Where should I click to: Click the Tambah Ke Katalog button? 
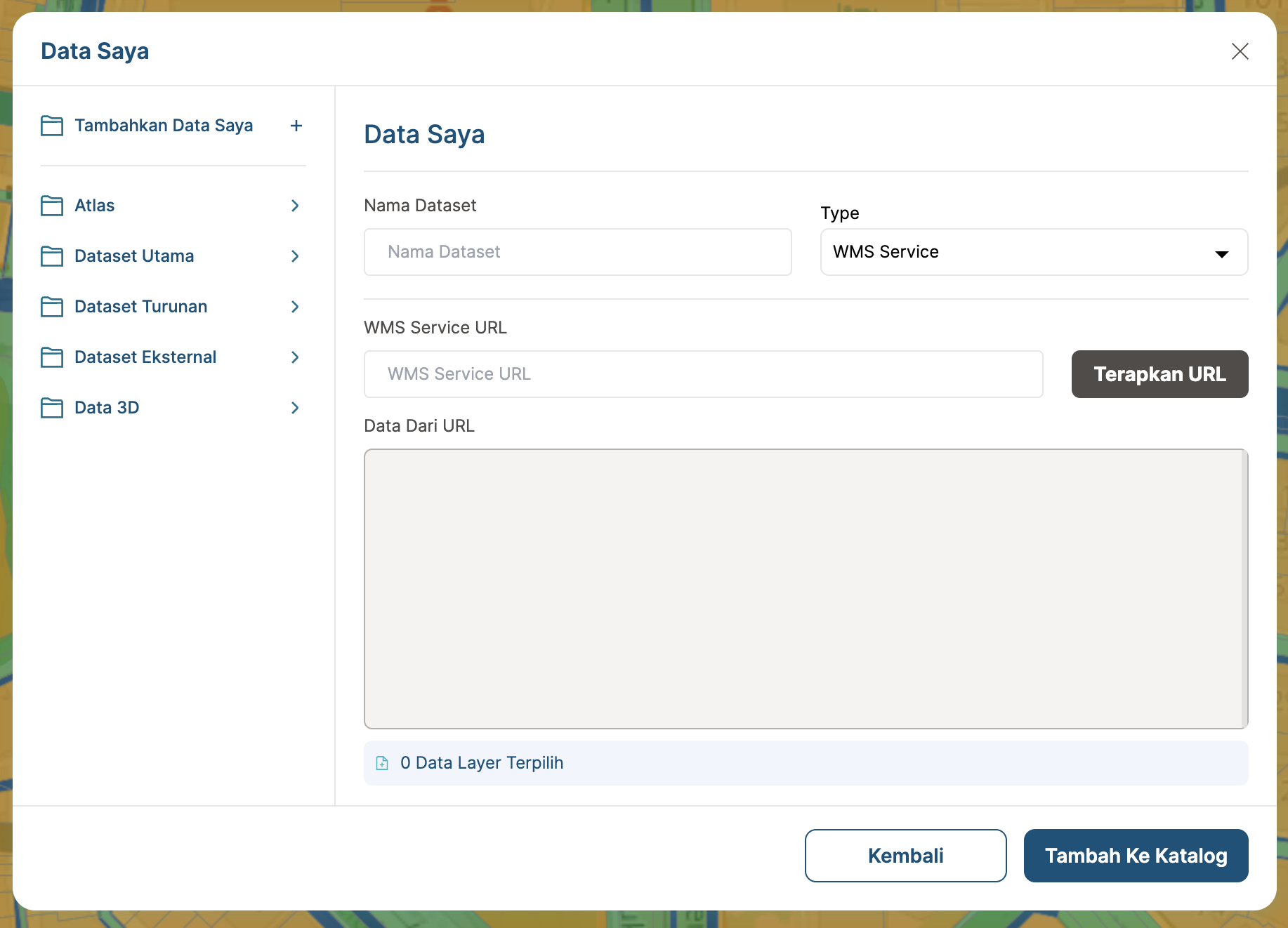[1136, 856]
